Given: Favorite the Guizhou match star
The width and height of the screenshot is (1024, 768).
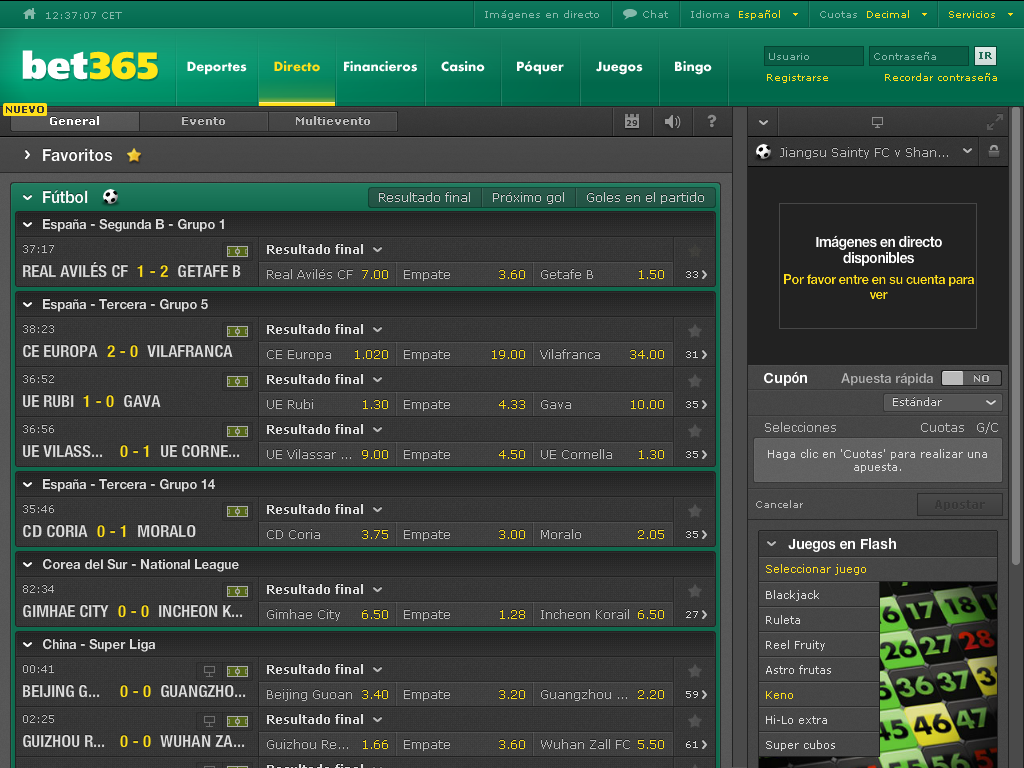Looking at the screenshot, I should [x=695, y=721].
